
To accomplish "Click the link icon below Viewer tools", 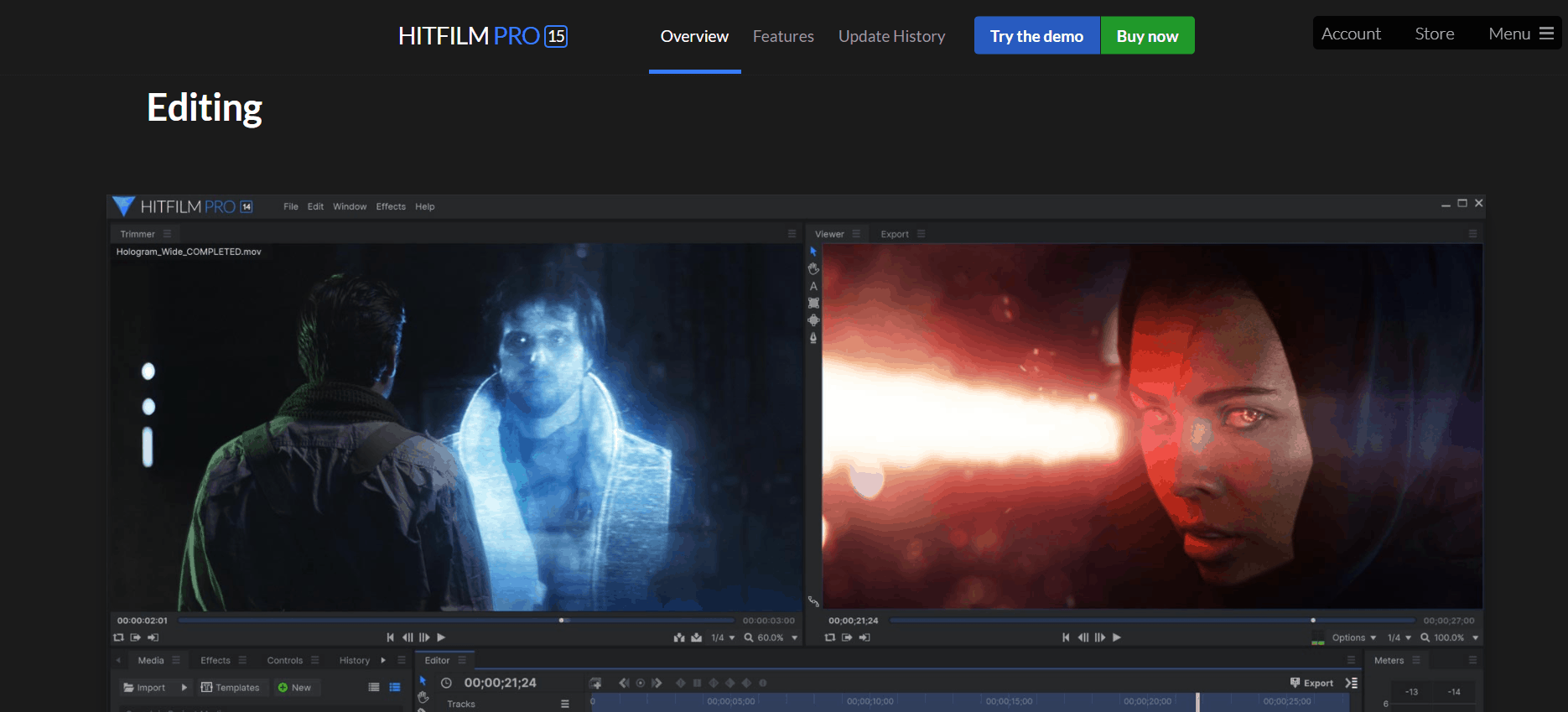I will (x=813, y=601).
